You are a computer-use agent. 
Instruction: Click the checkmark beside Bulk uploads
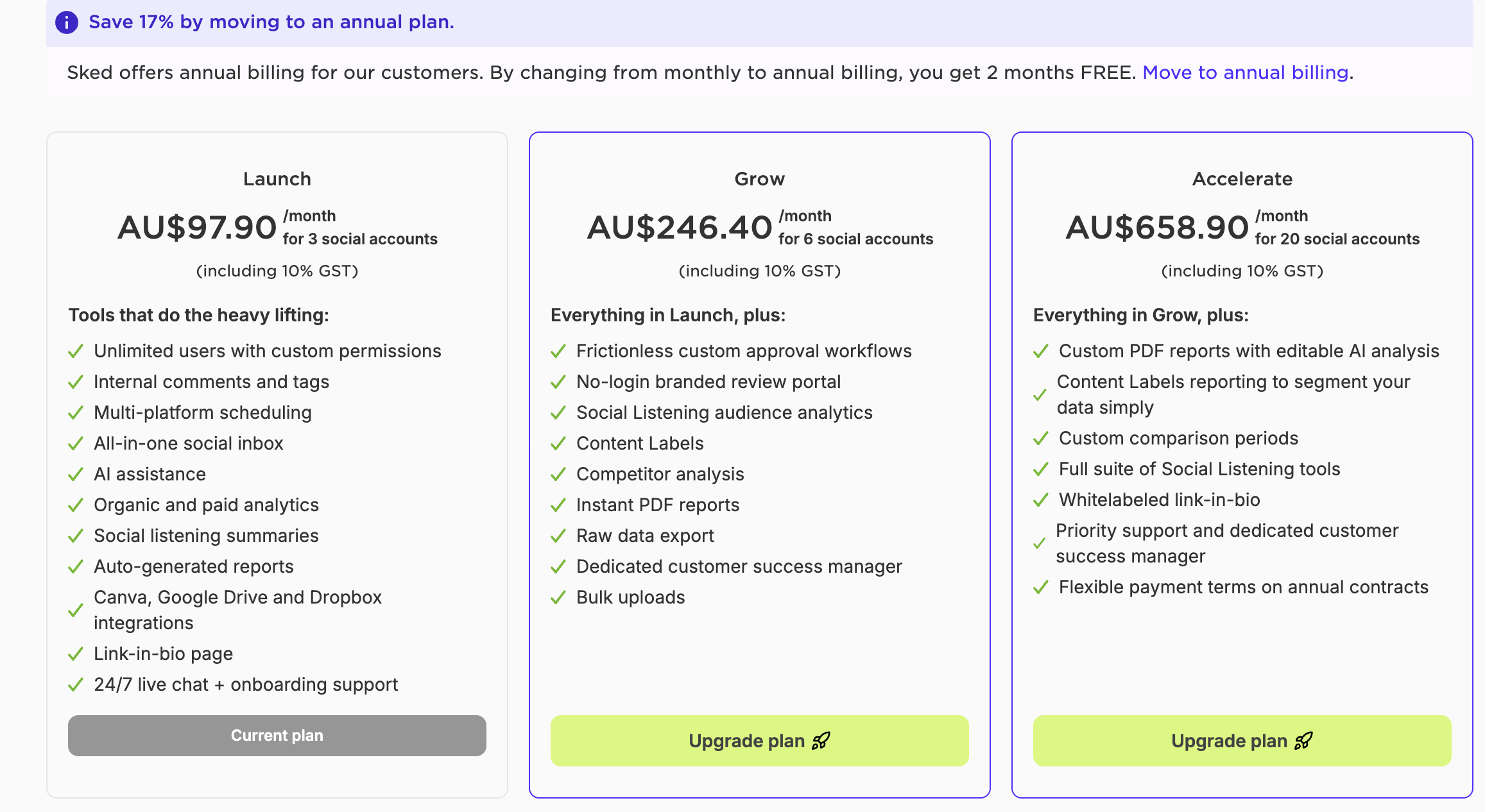click(x=558, y=598)
